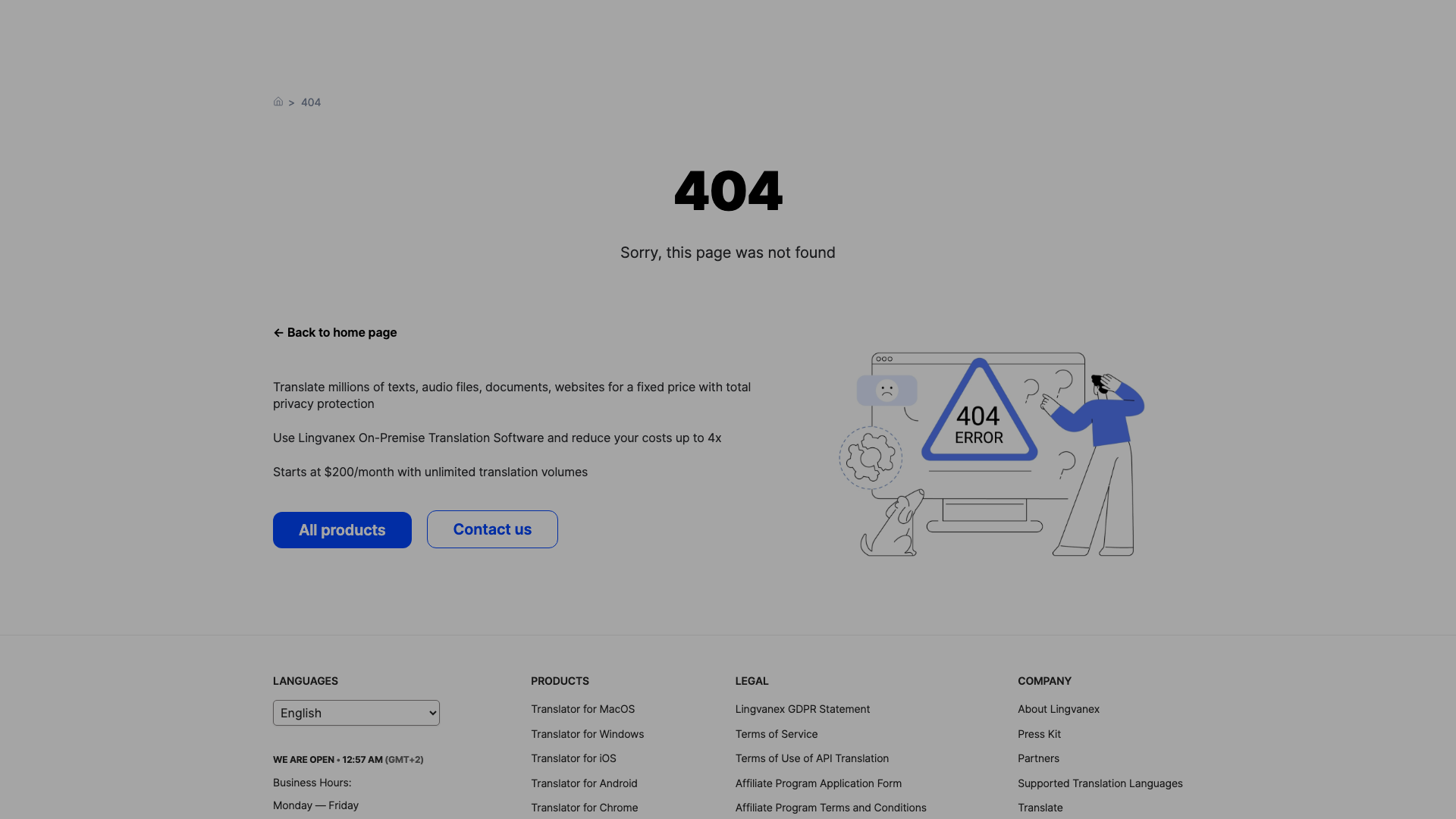Click the 'Business Hours:' text
This screenshot has height=819, width=1456.
coord(312,783)
